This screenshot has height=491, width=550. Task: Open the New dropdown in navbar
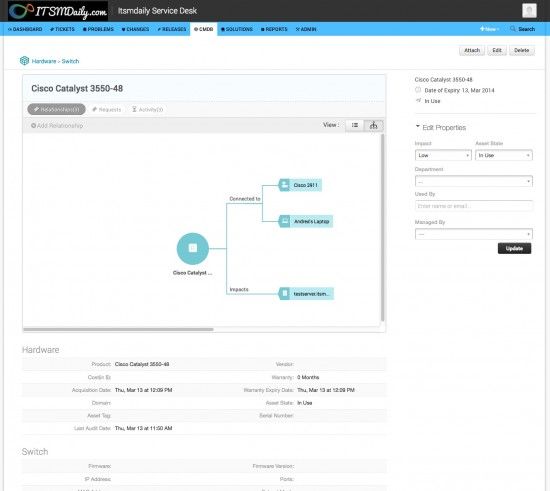[x=489, y=29]
